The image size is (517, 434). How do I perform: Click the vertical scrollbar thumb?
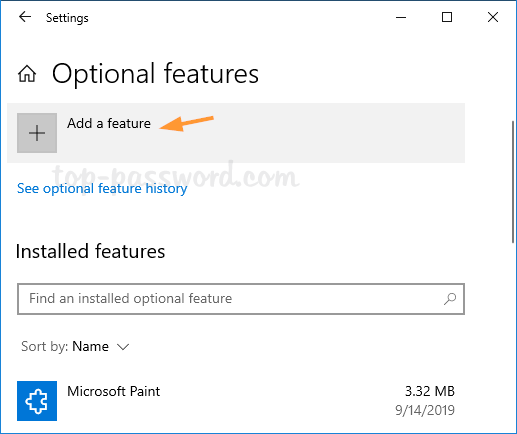tap(513, 182)
